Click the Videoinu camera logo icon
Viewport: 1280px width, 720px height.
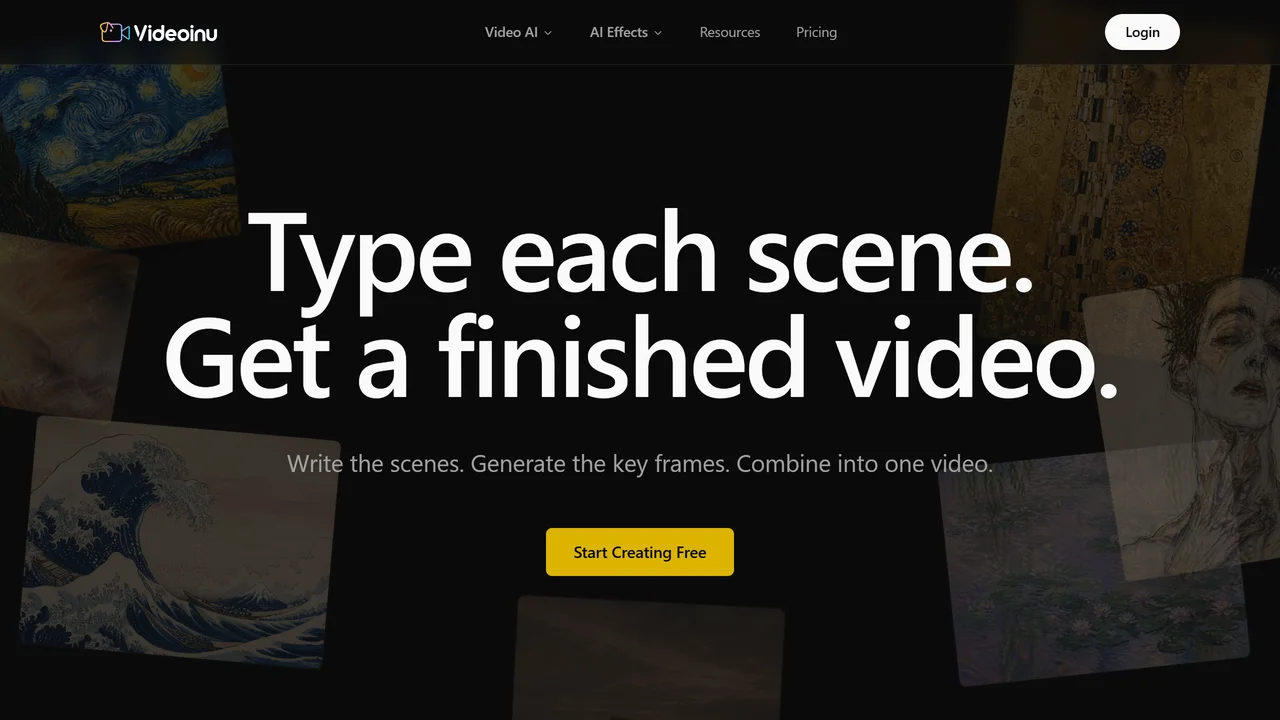coord(115,32)
